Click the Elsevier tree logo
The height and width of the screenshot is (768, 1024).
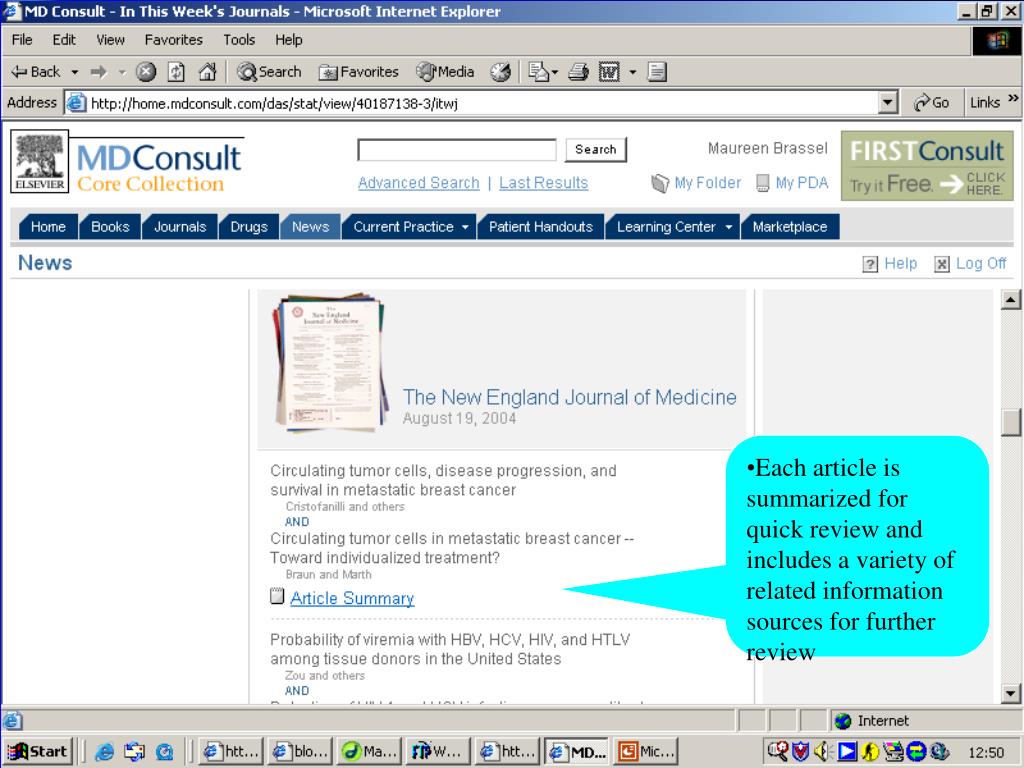click(x=40, y=161)
